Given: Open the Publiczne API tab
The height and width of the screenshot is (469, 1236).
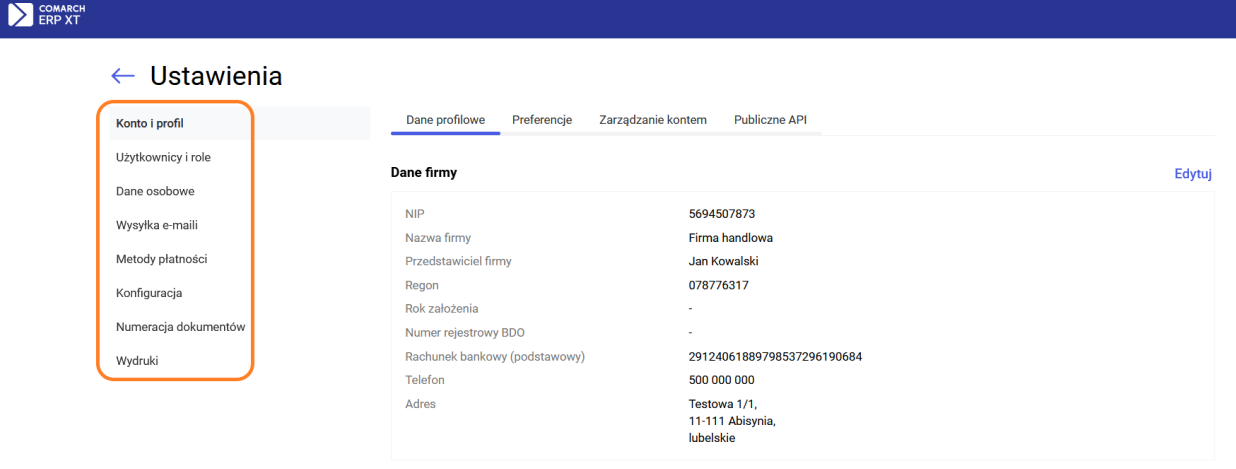Looking at the screenshot, I should click(x=770, y=120).
